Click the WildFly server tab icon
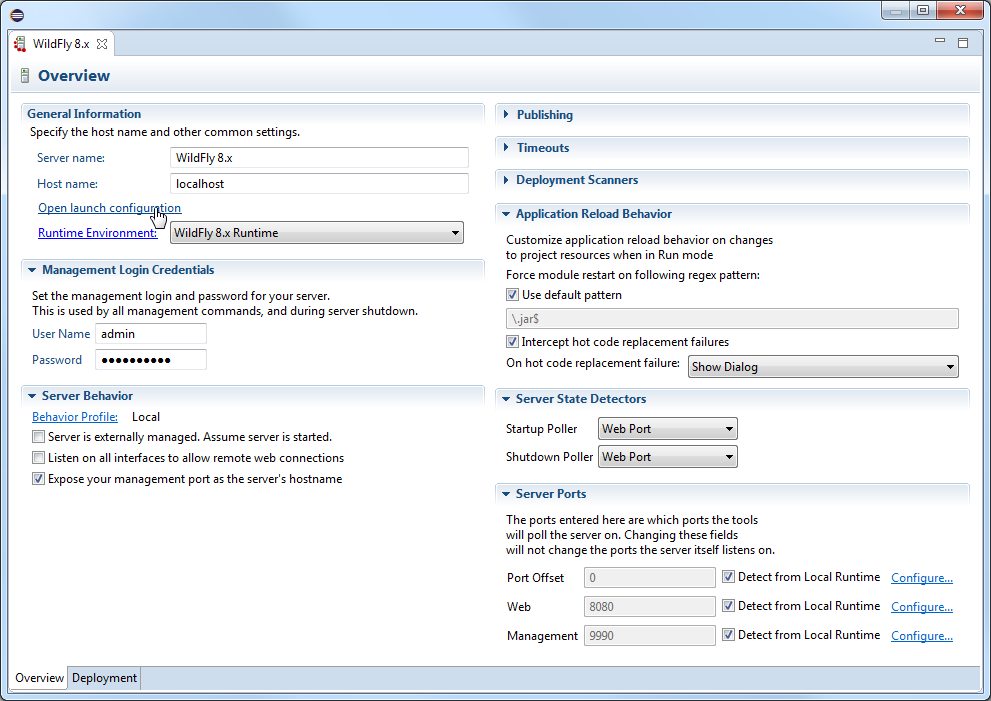This screenshot has height=701, width=991. [20, 44]
